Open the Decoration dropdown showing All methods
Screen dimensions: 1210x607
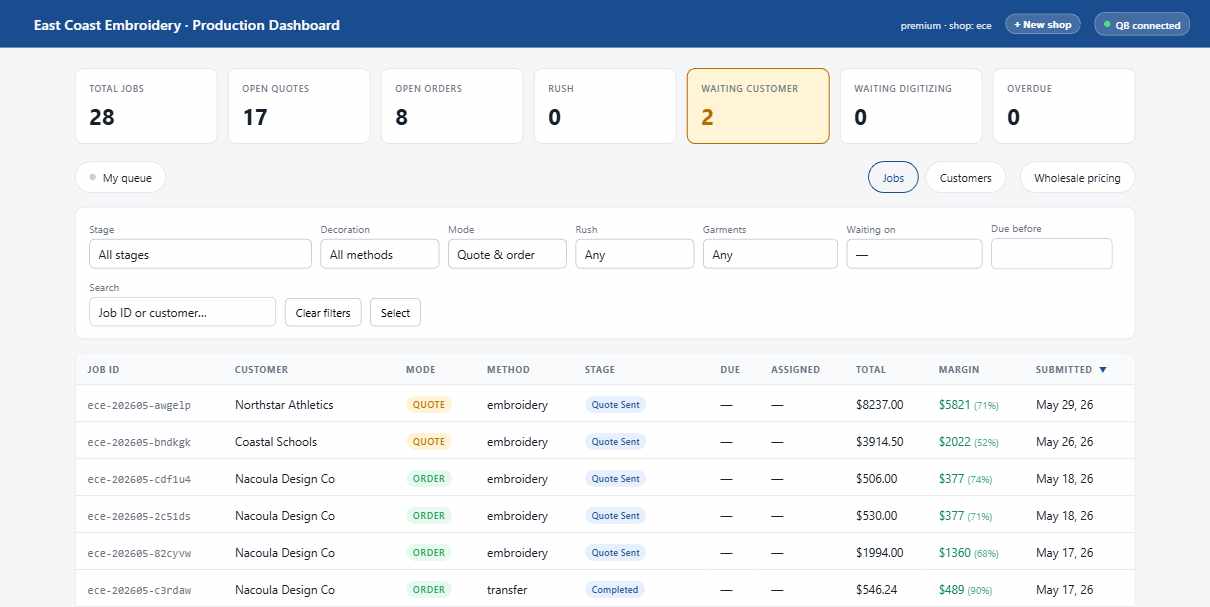pyautogui.click(x=379, y=254)
